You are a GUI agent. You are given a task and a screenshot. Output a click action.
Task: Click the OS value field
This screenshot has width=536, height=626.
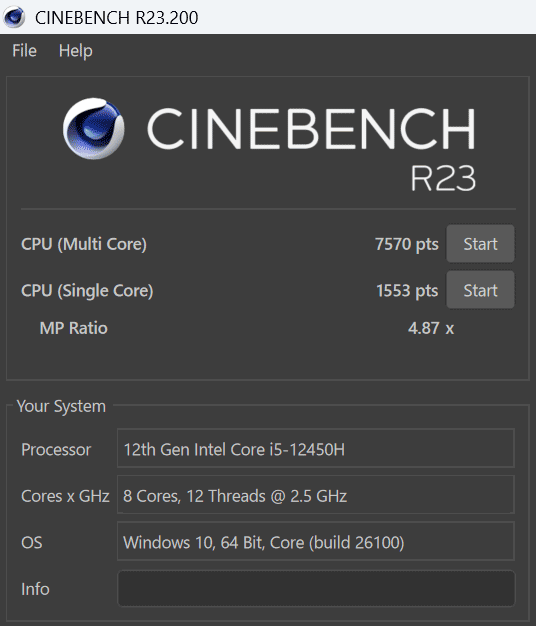[316, 541]
